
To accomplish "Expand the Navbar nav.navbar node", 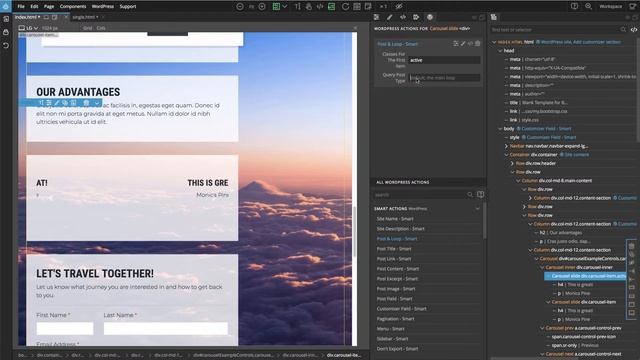I will click(507, 146).
